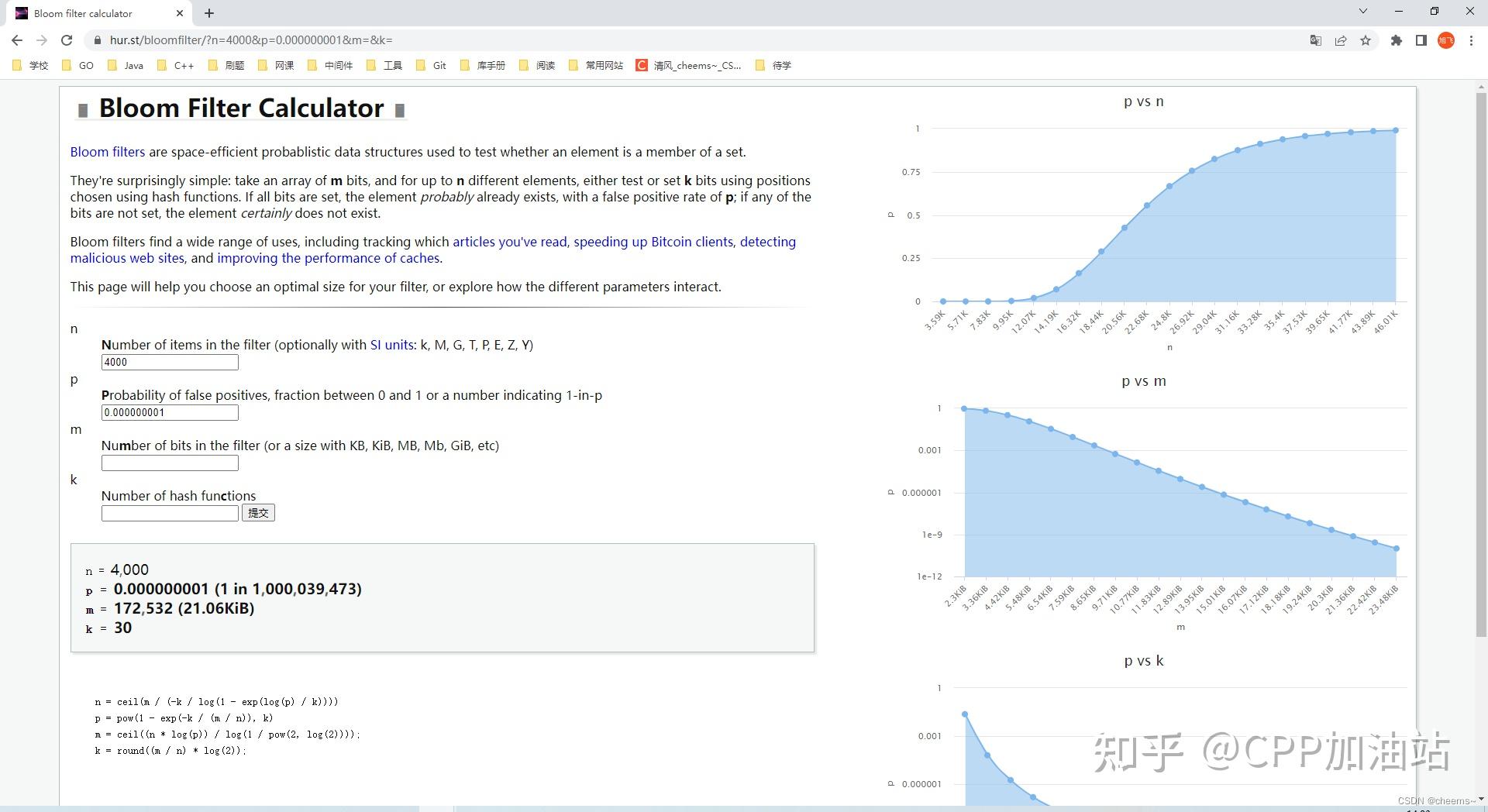This screenshot has width=1488, height=812.
Task: Open the C++ bookmarks folder
Action: click(x=175, y=66)
